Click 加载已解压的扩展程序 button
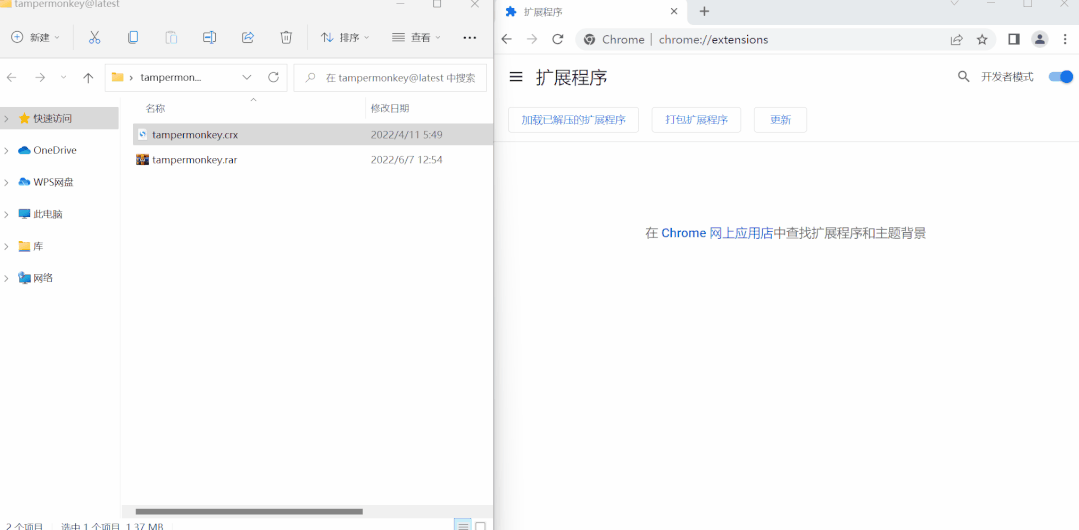 pyautogui.click(x=573, y=120)
